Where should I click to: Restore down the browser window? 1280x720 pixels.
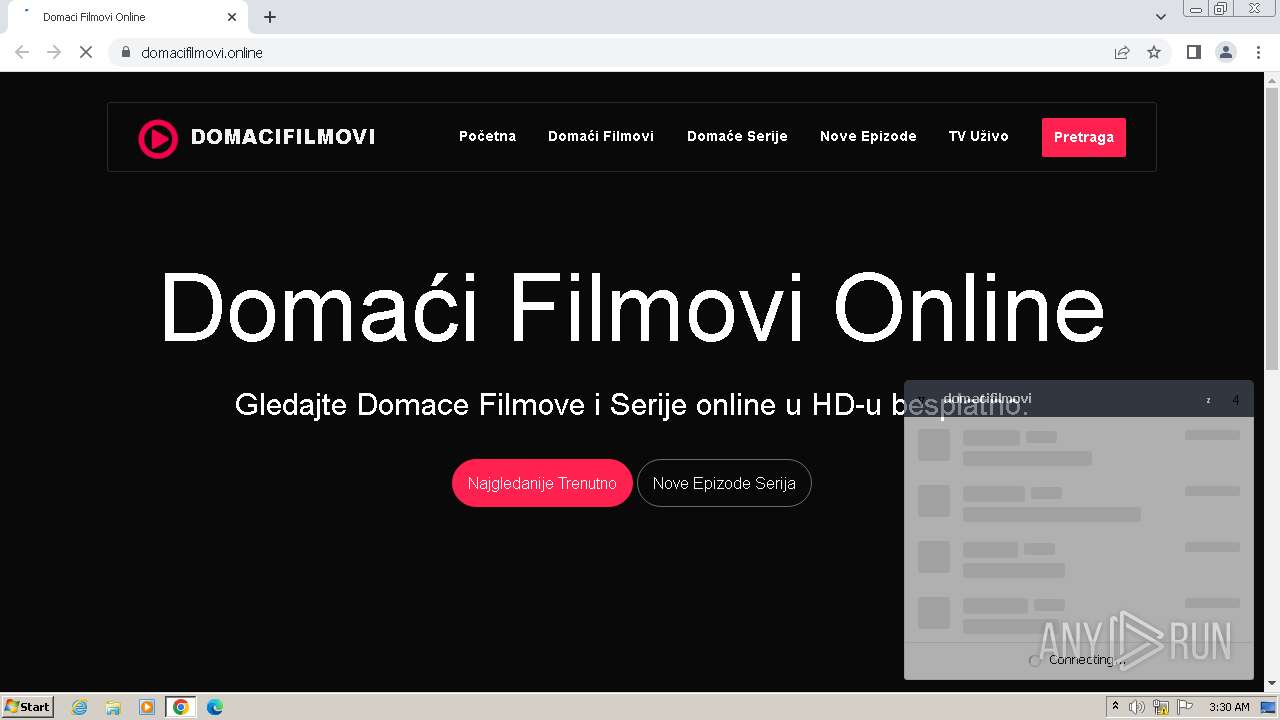(x=1221, y=8)
